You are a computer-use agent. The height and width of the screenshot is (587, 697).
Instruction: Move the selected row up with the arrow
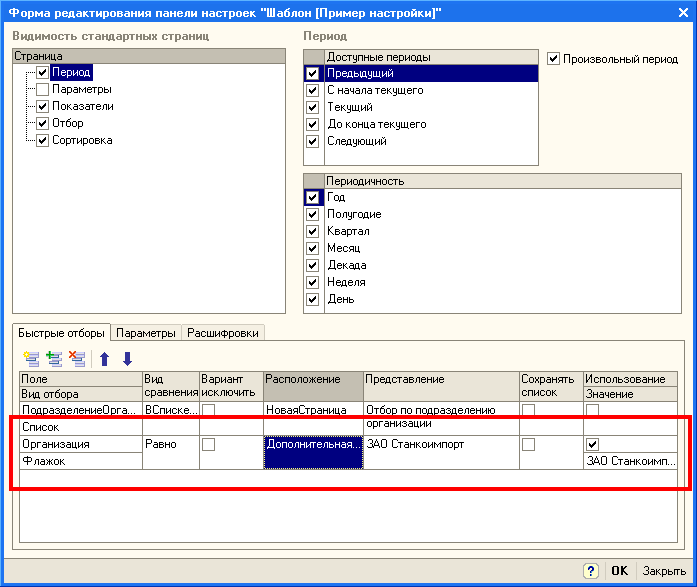(104, 359)
